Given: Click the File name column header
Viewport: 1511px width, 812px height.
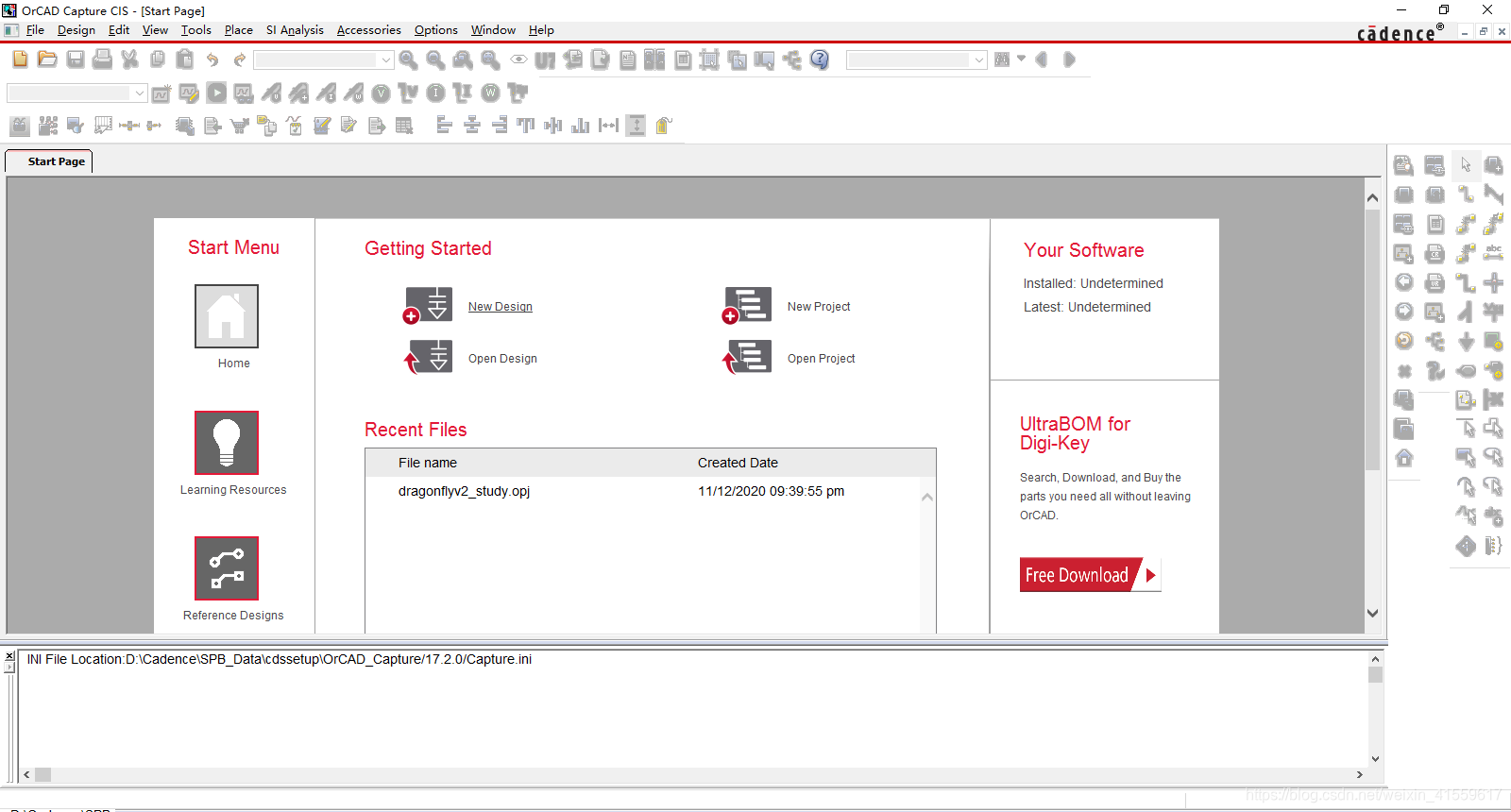Looking at the screenshot, I should (x=428, y=463).
